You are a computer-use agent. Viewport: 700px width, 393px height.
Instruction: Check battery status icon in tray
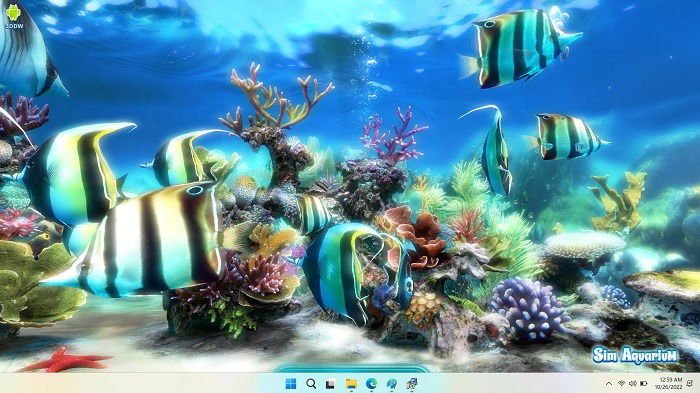click(x=644, y=384)
